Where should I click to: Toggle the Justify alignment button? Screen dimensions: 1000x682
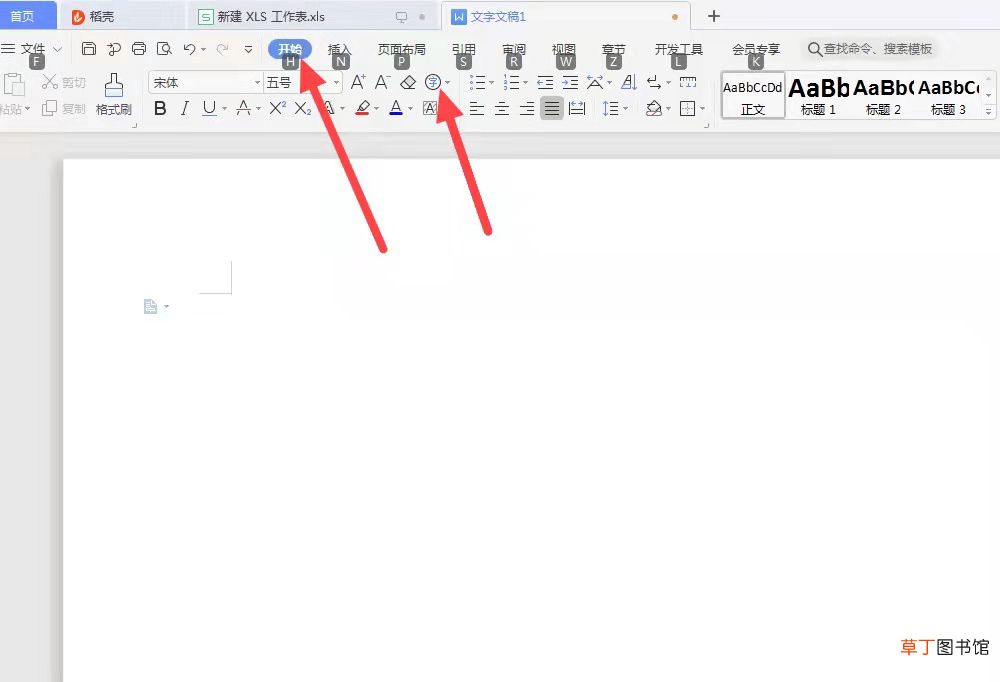tap(552, 108)
